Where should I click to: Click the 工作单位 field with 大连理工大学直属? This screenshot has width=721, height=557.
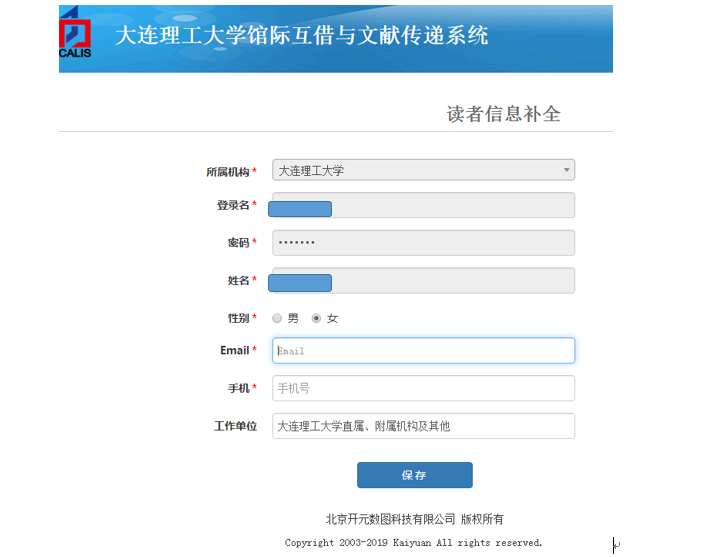pyautogui.click(x=423, y=426)
